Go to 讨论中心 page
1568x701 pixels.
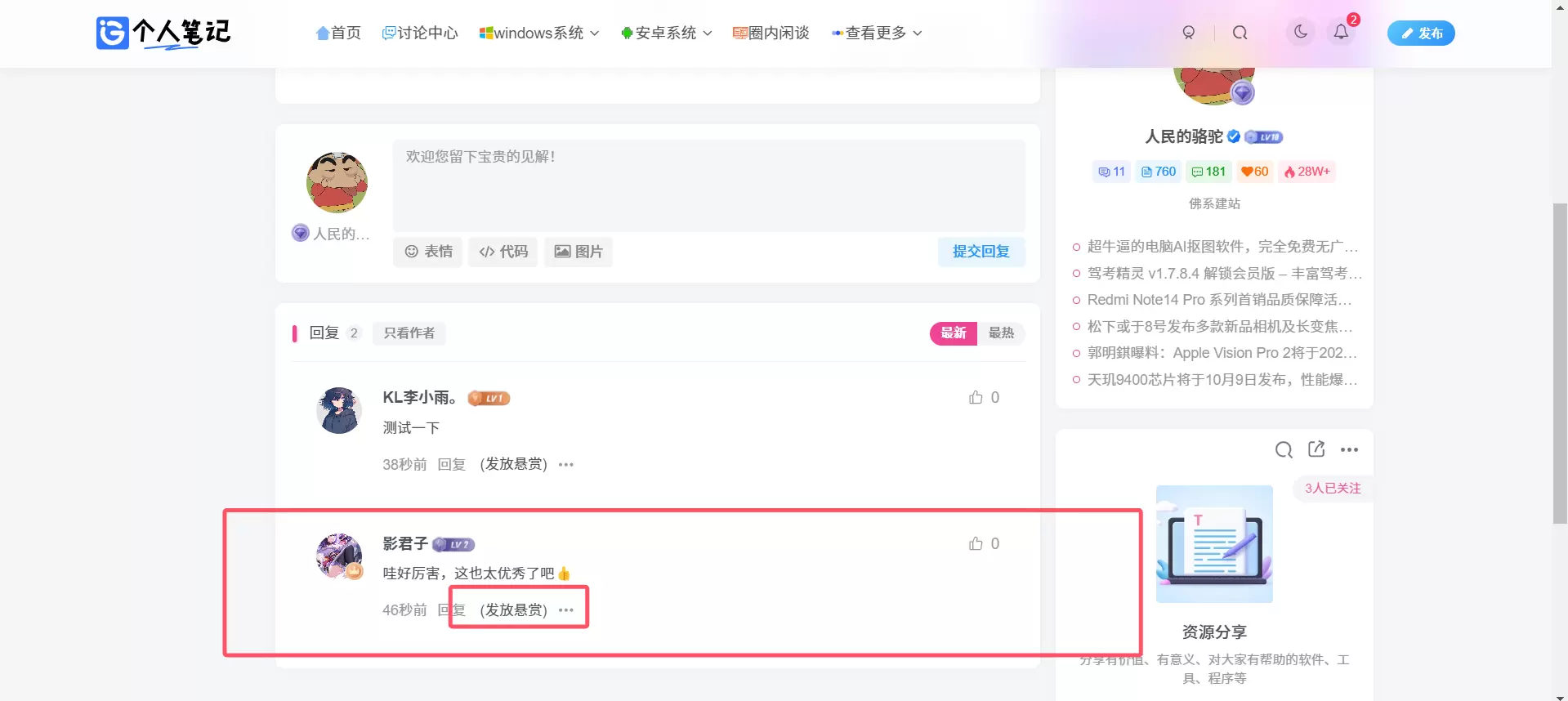[420, 33]
